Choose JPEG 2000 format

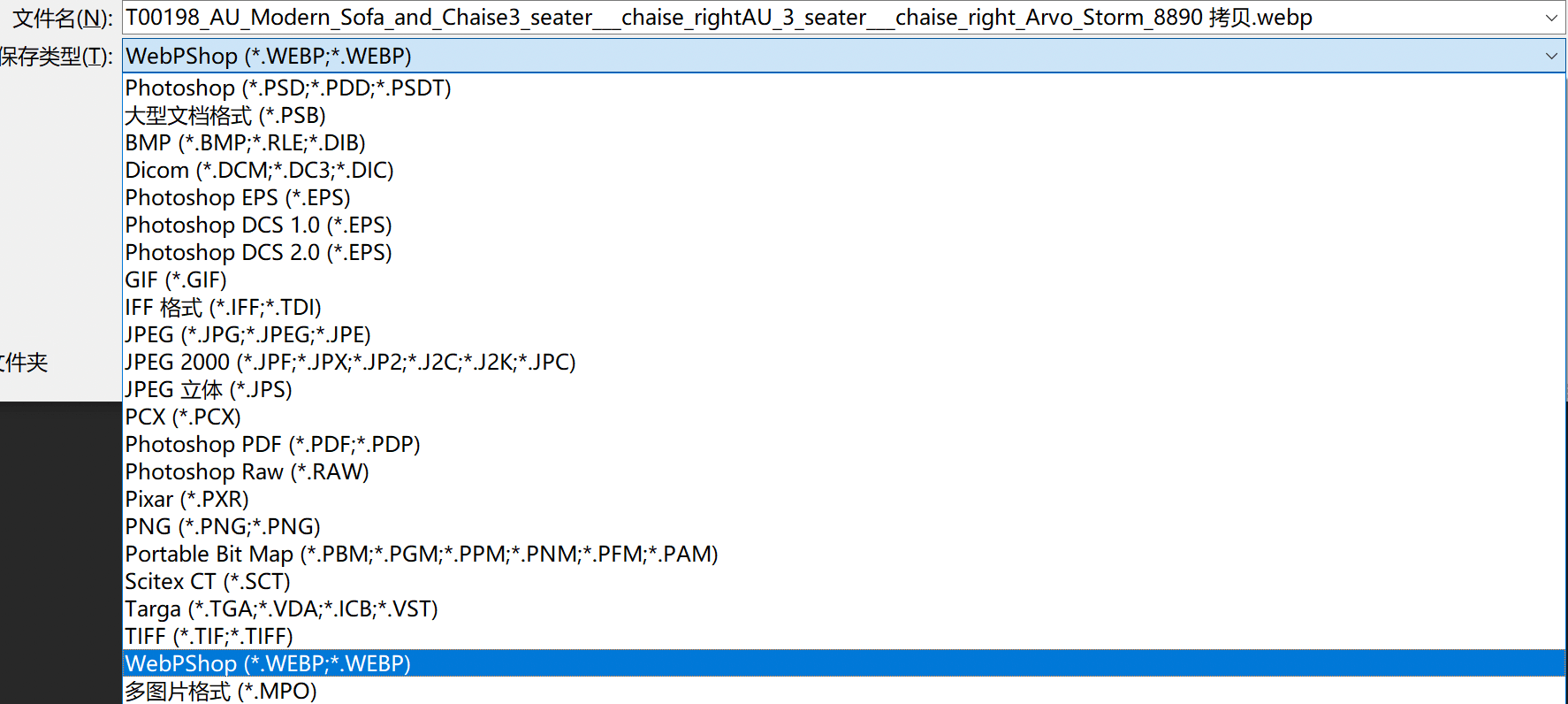pos(350,362)
